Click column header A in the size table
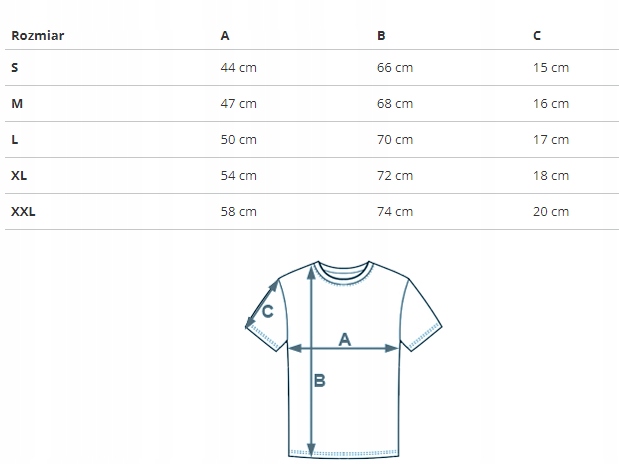Viewport: 619px width, 464px height. click(225, 36)
